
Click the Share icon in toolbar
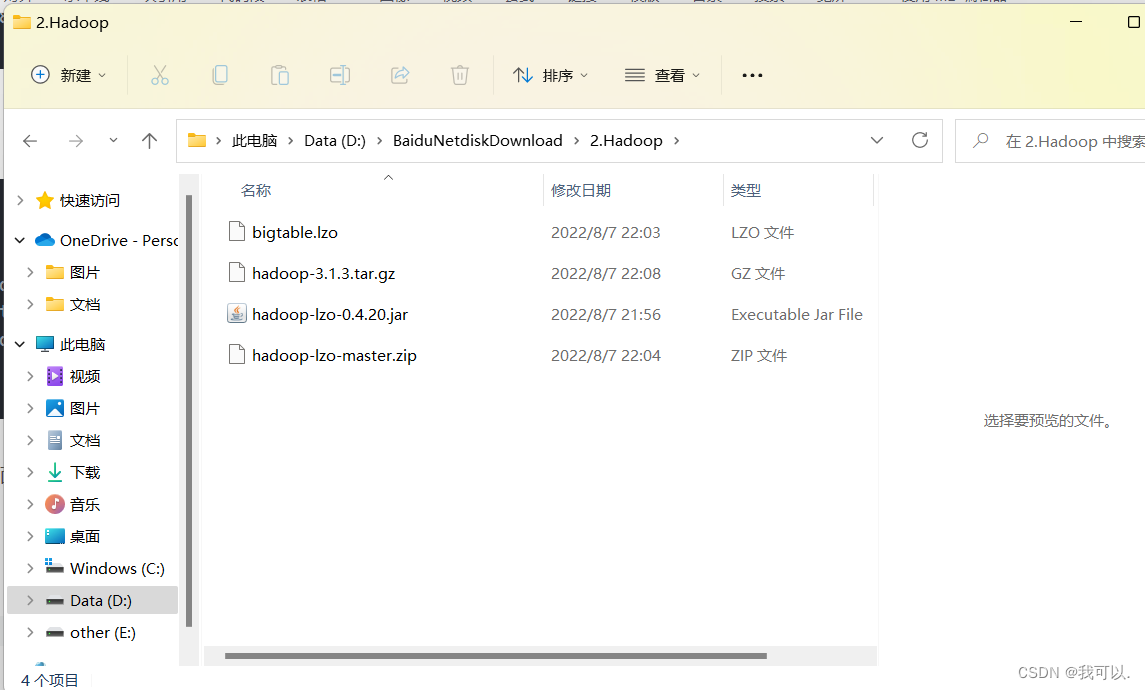(x=400, y=75)
